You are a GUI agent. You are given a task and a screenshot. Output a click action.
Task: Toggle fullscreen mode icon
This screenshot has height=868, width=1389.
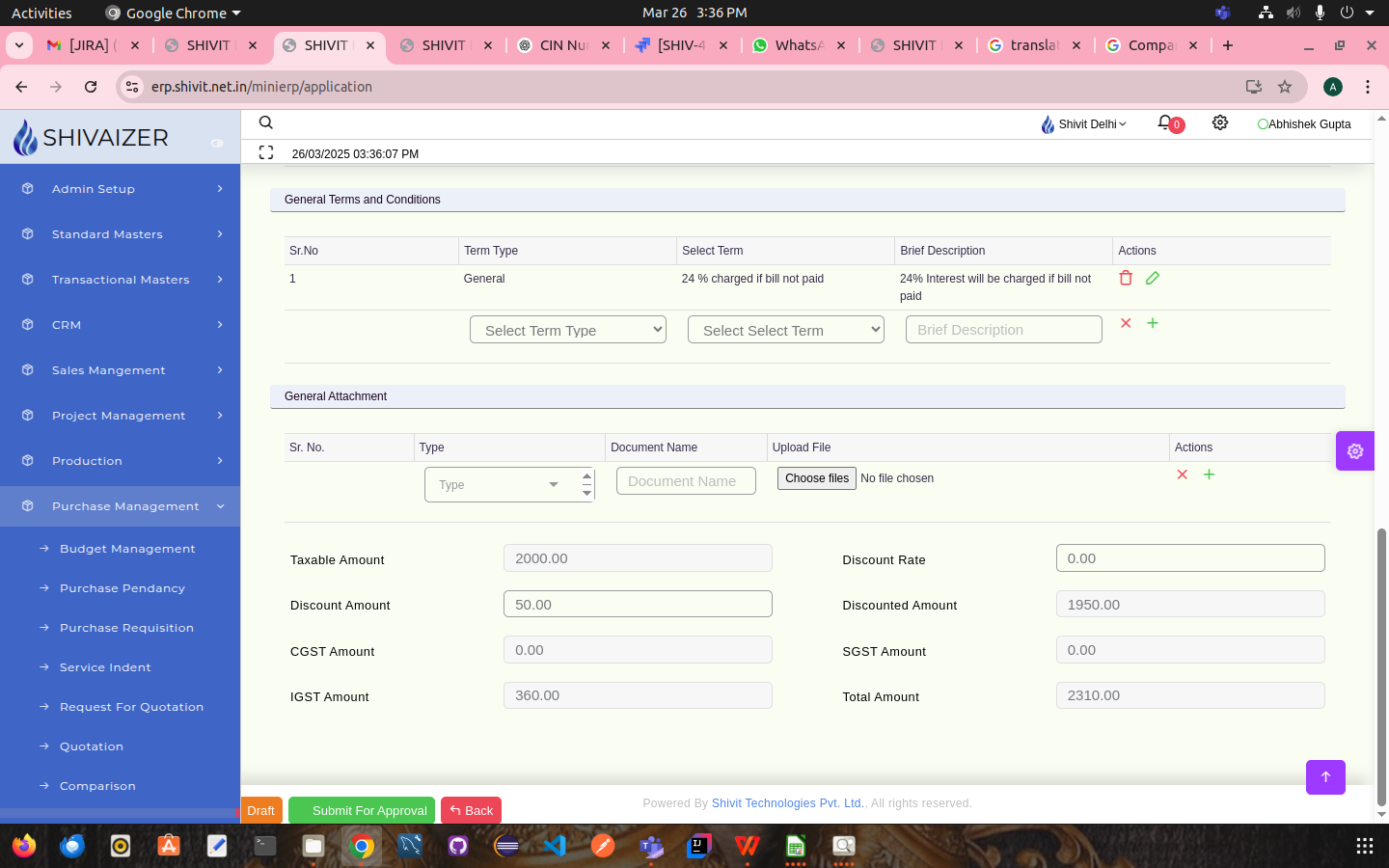(266, 152)
